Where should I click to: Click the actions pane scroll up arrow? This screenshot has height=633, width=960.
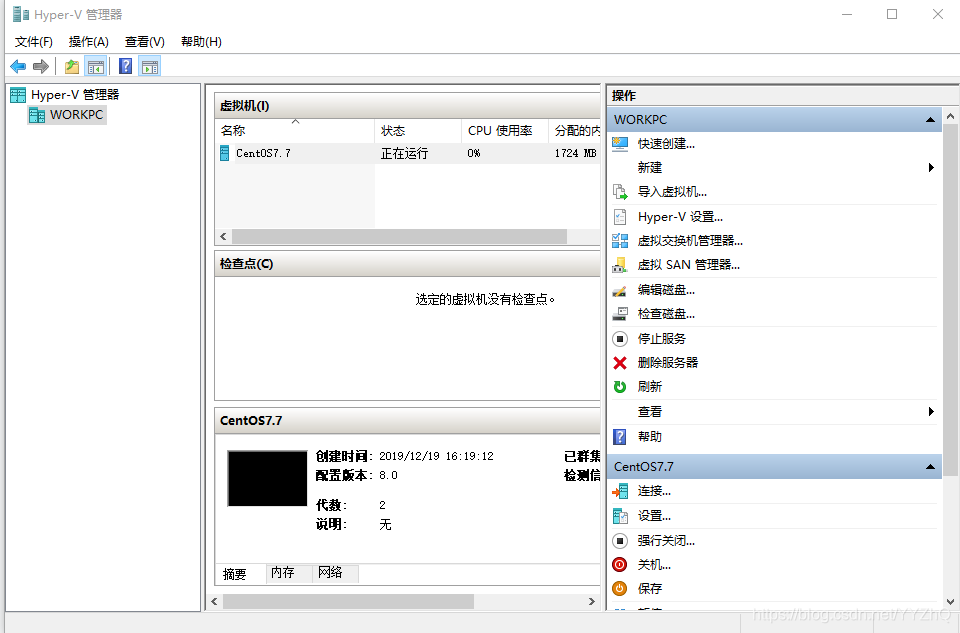pos(950,116)
